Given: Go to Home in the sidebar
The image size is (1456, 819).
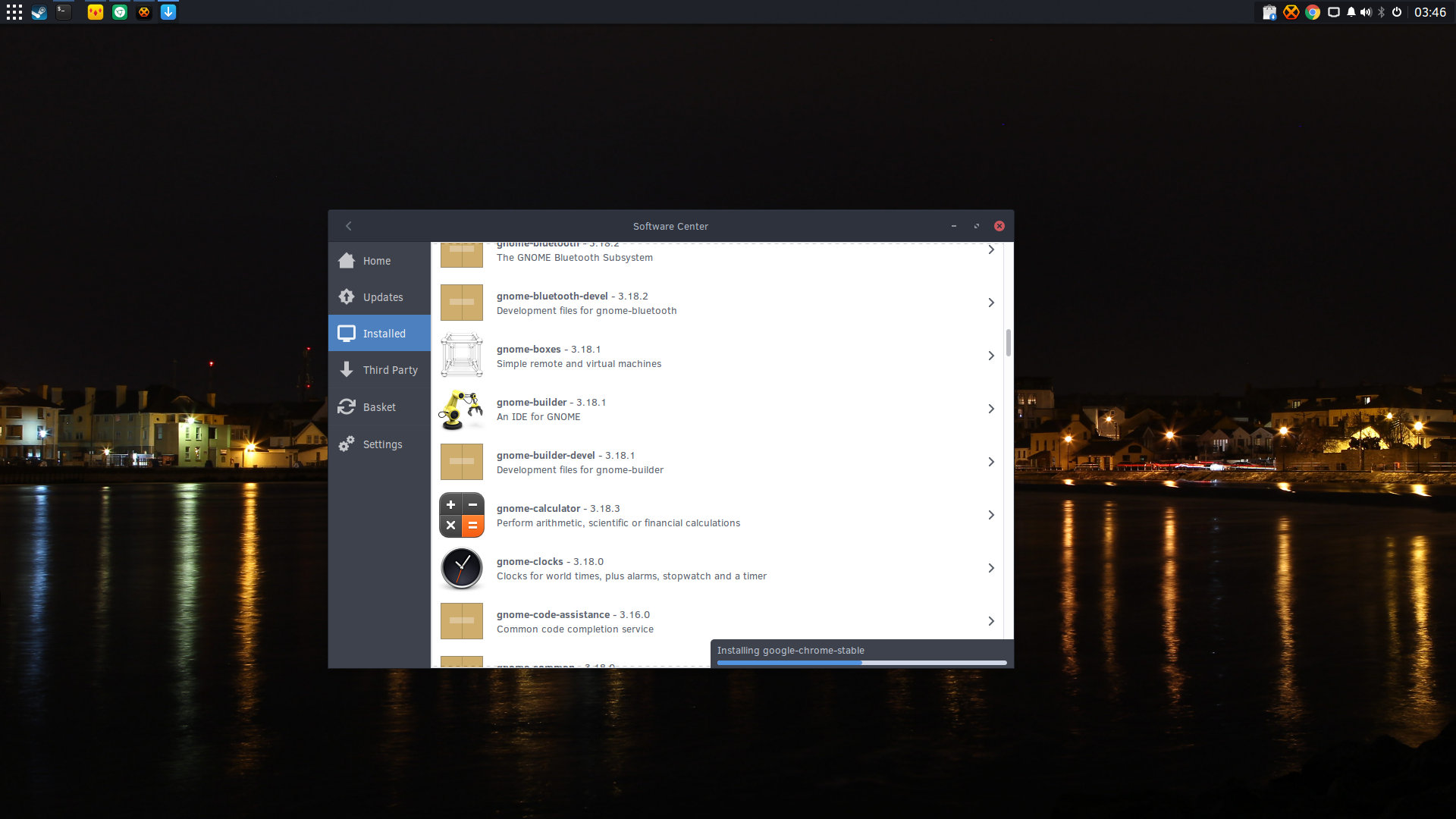Looking at the screenshot, I should point(379,261).
